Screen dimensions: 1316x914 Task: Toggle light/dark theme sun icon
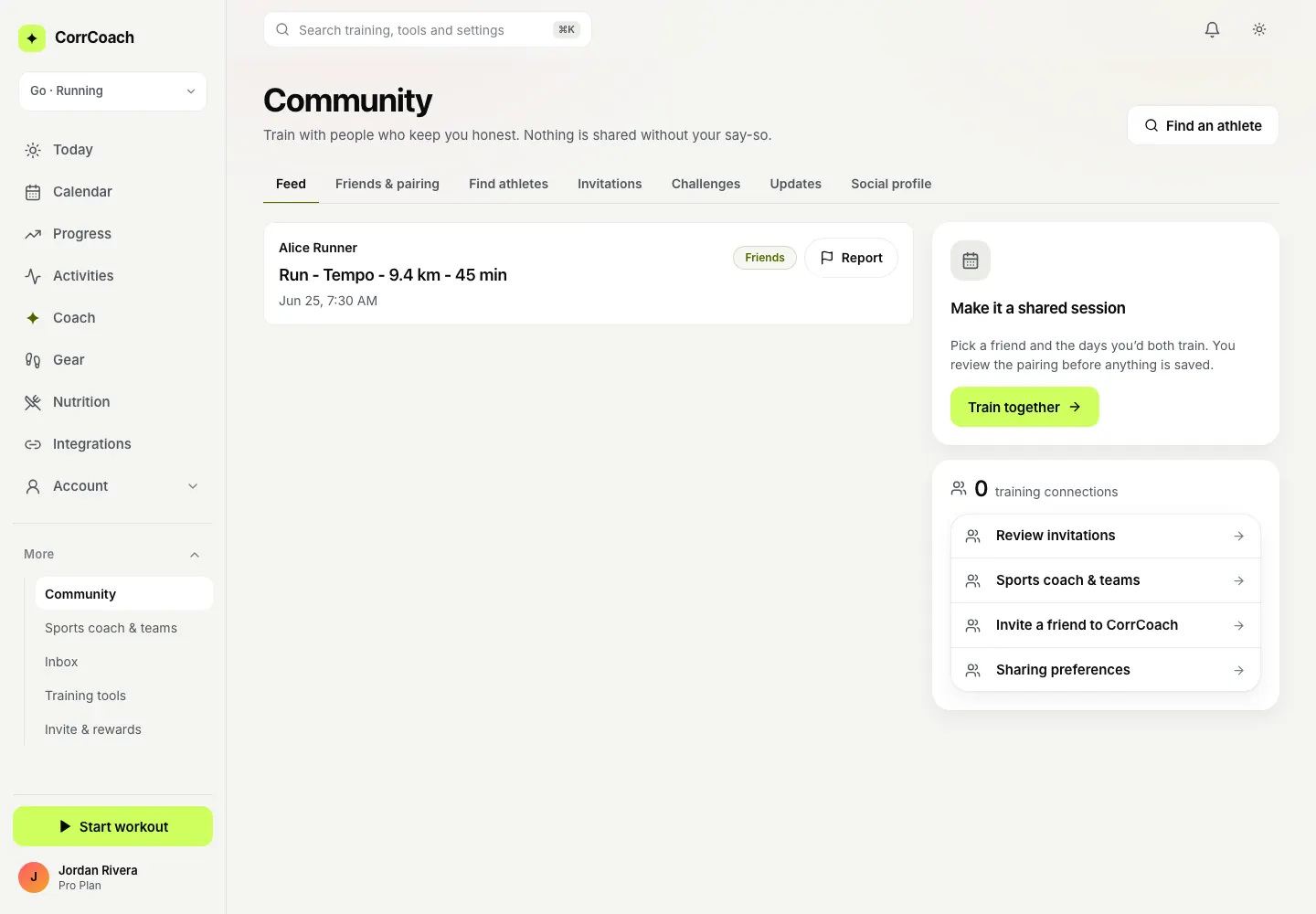(1259, 29)
